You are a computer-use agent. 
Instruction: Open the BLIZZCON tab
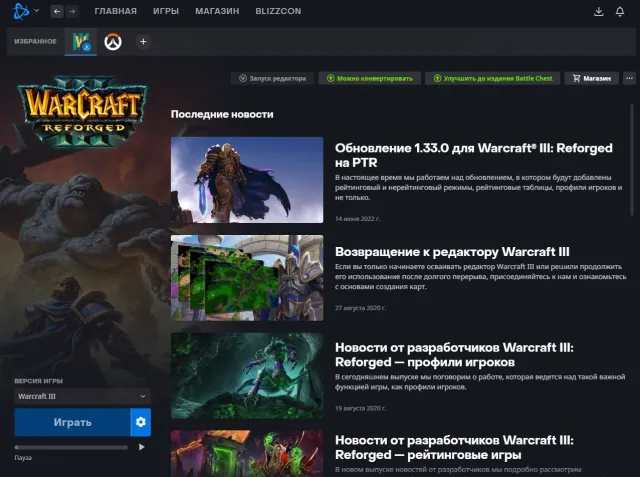click(278, 11)
